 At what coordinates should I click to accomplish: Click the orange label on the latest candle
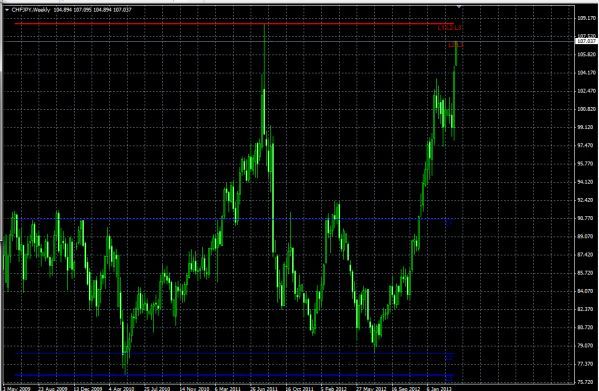(456, 45)
